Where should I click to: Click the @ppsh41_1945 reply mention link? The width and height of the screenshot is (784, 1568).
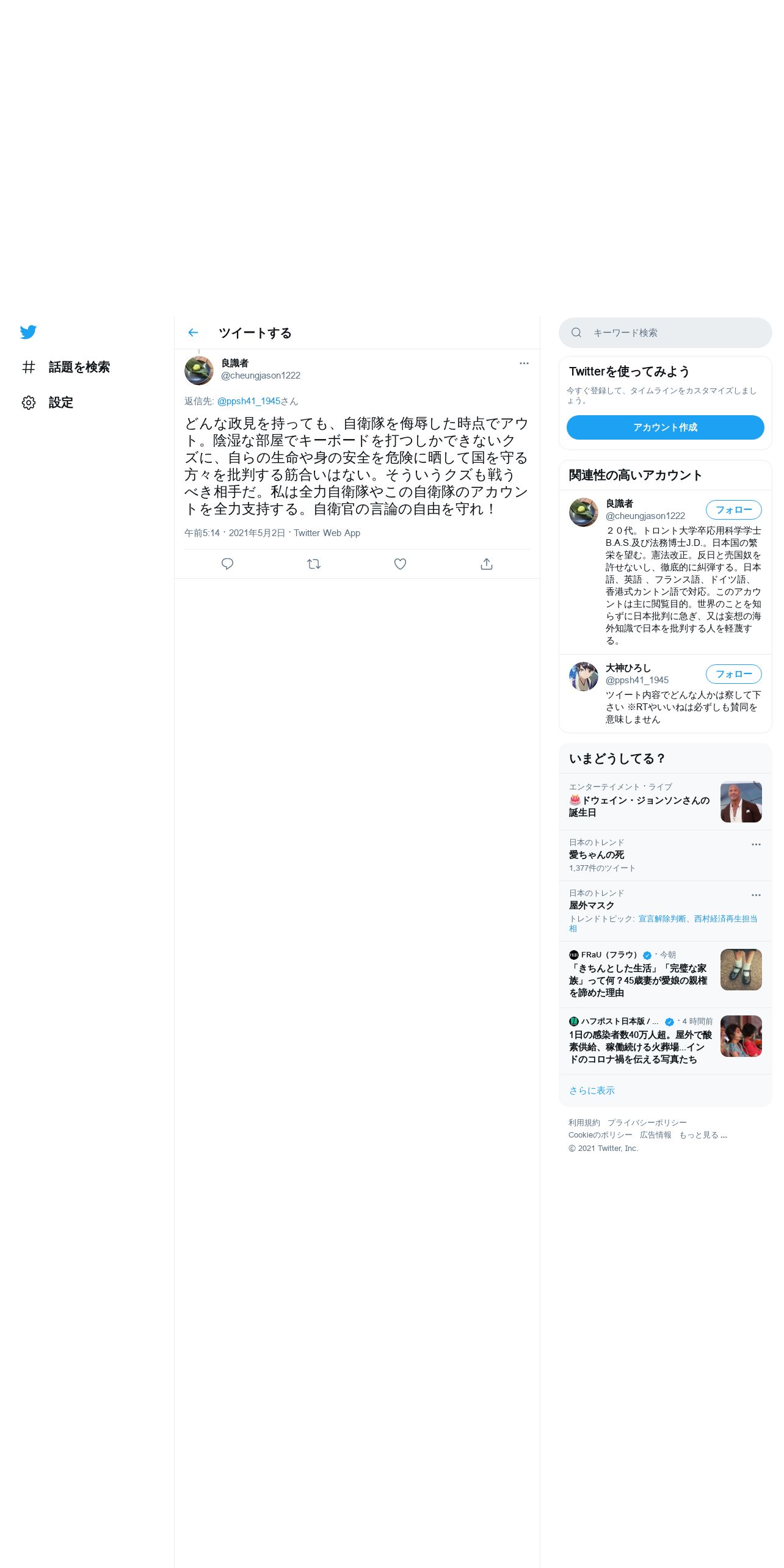[x=249, y=401]
